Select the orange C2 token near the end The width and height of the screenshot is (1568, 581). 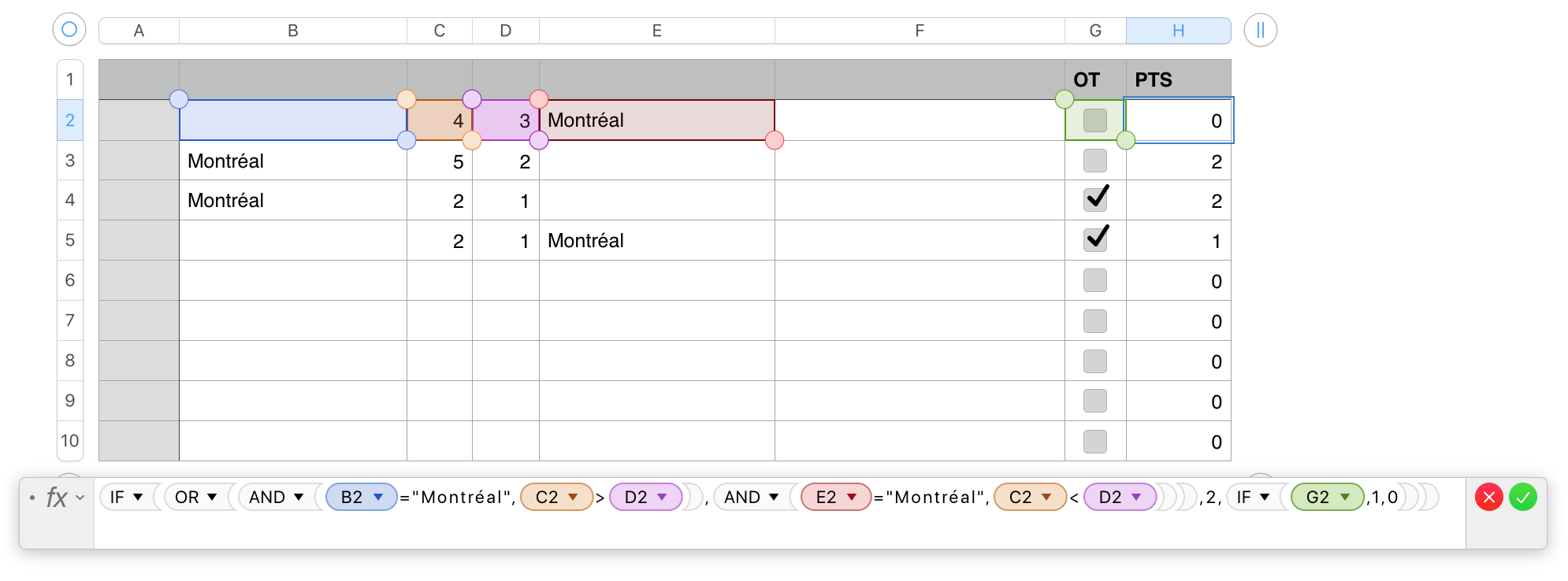coord(1030,497)
